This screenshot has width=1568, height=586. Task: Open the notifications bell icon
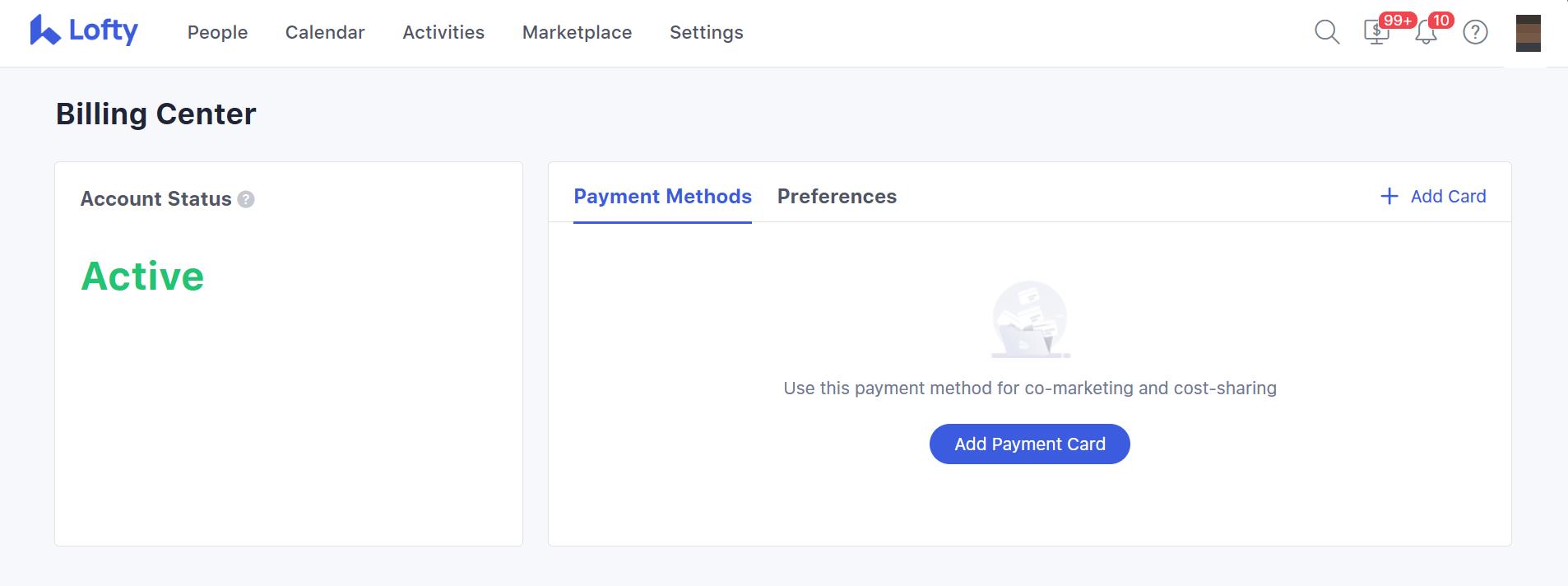(1426, 33)
